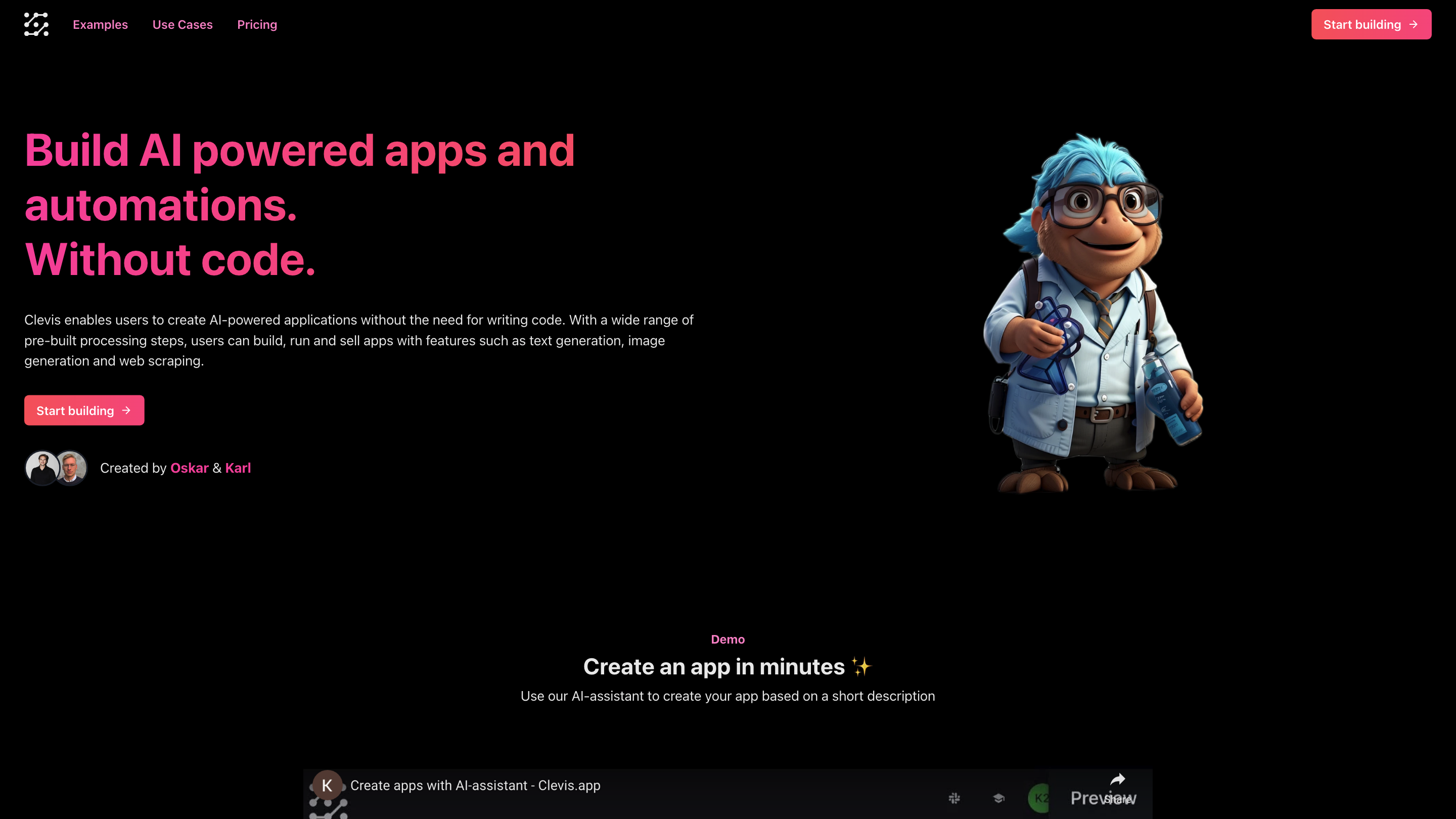
Task: Click the graduation cap icon in the video
Action: click(x=998, y=798)
